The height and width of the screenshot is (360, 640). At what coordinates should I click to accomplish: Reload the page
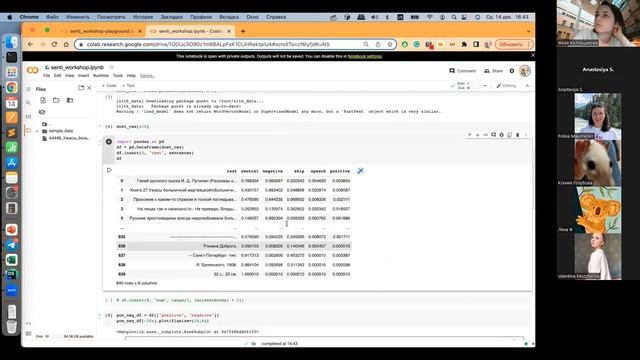(54, 44)
